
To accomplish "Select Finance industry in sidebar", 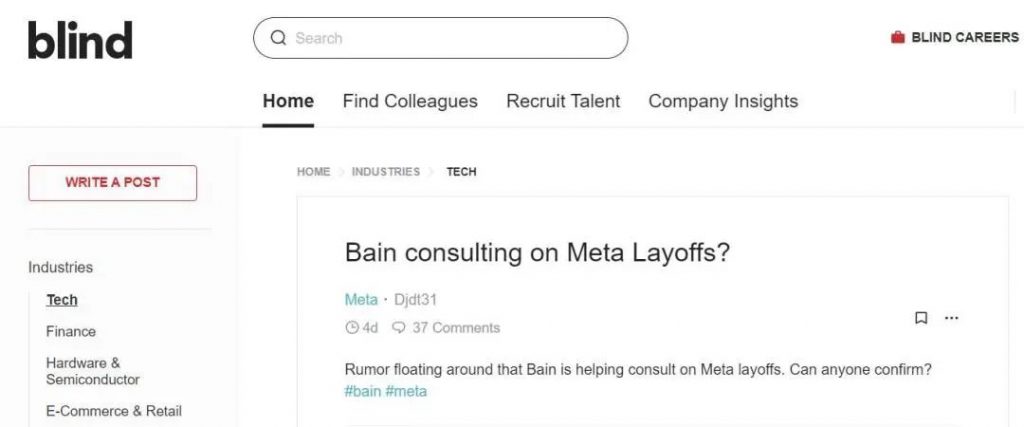I will coord(71,331).
